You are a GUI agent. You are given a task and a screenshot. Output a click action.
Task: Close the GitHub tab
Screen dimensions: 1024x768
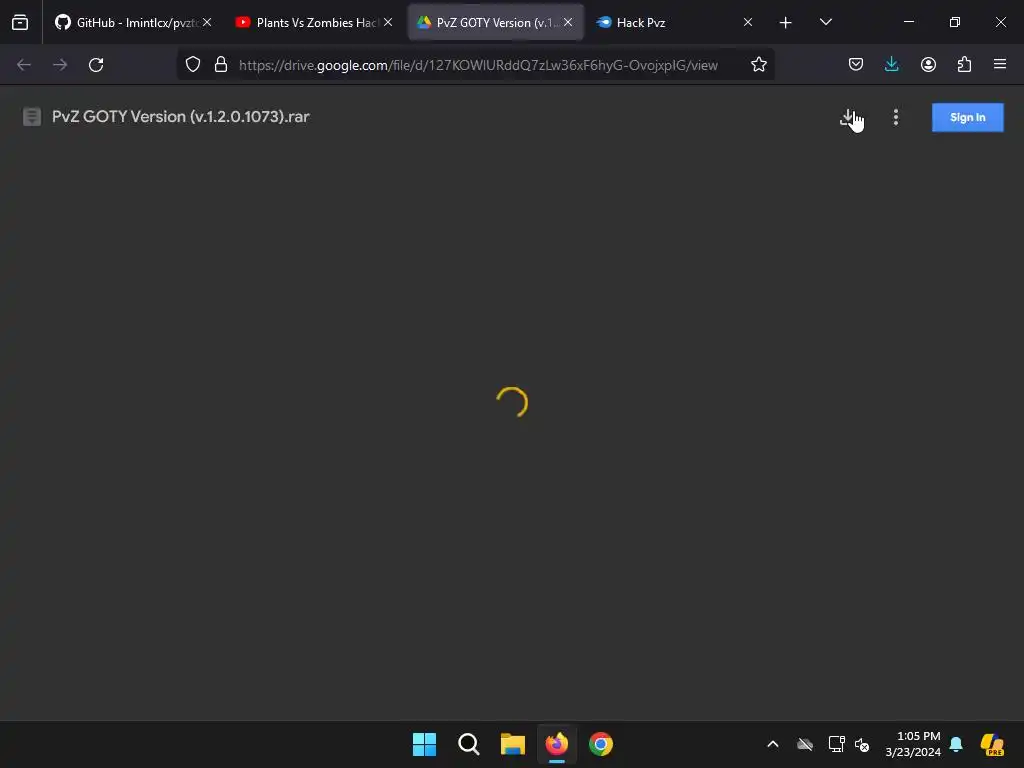pos(207,22)
